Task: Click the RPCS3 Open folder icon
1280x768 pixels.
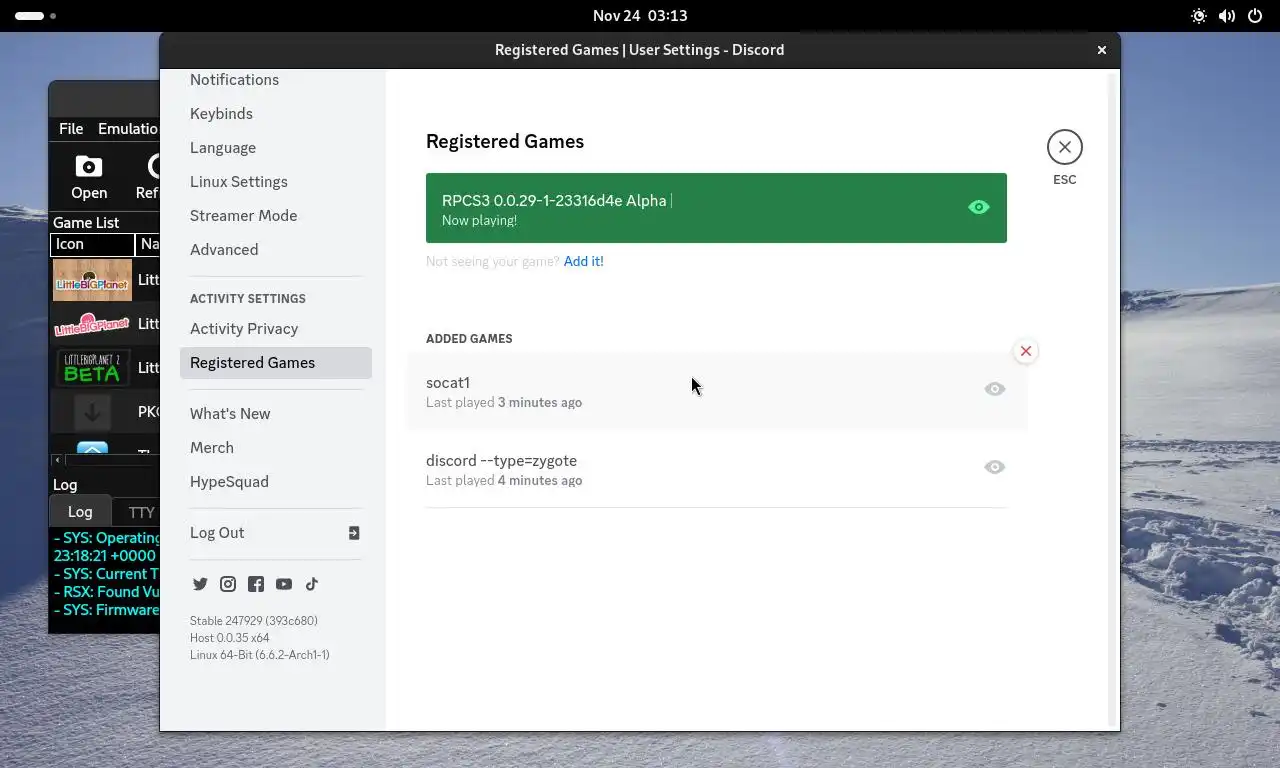Action: 88,167
